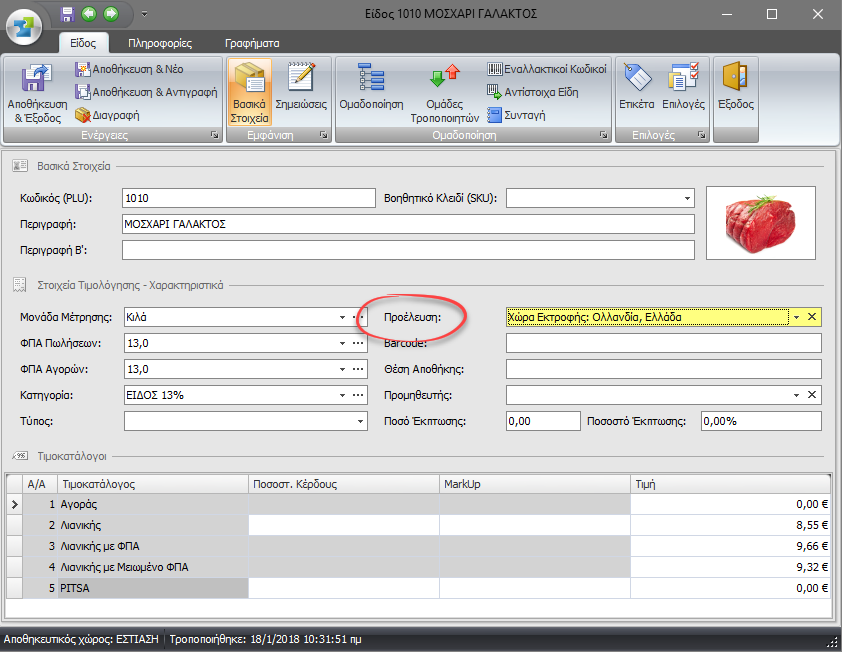This screenshot has width=842, height=652.
Task: Click Εναλλακτικοί Κωδικοί button
Action: click(x=547, y=69)
